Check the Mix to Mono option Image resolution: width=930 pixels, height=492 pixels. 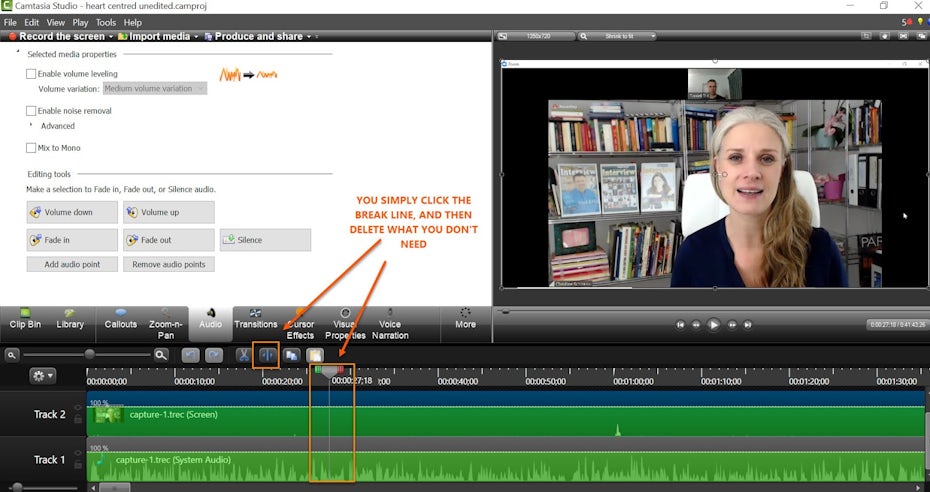31,148
